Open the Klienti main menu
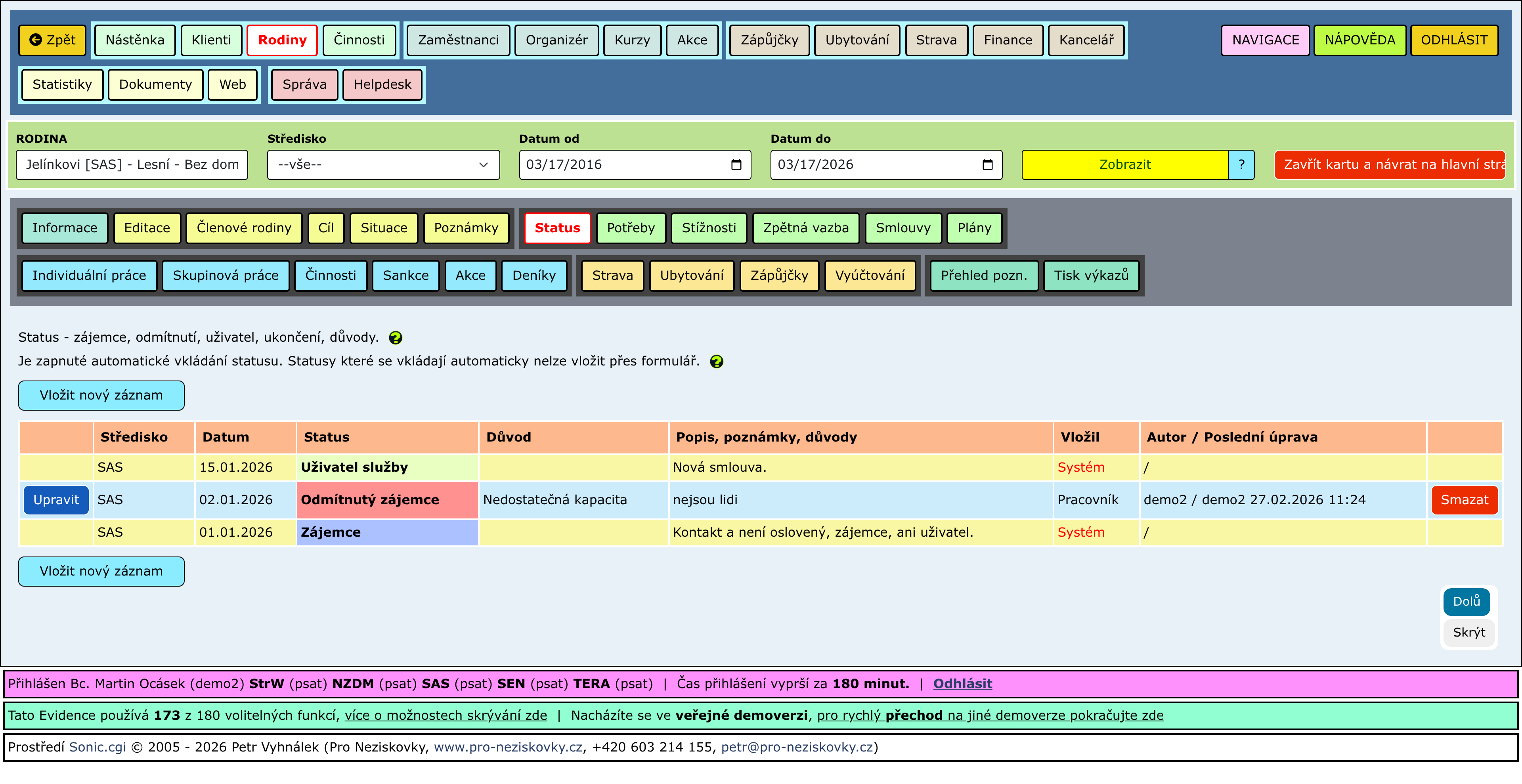The height and width of the screenshot is (784, 1522). coord(211,40)
